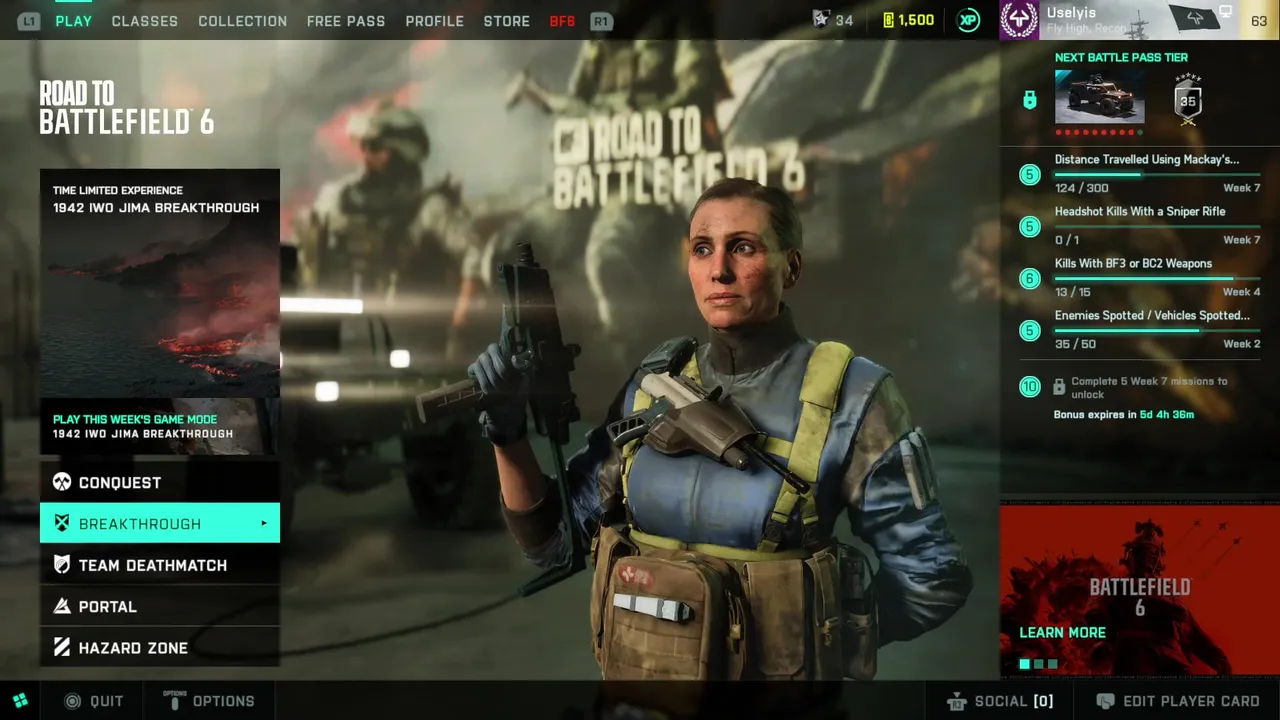Open Social [0] panel
The height and width of the screenshot is (720, 1280).
click(x=1000, y=701)
